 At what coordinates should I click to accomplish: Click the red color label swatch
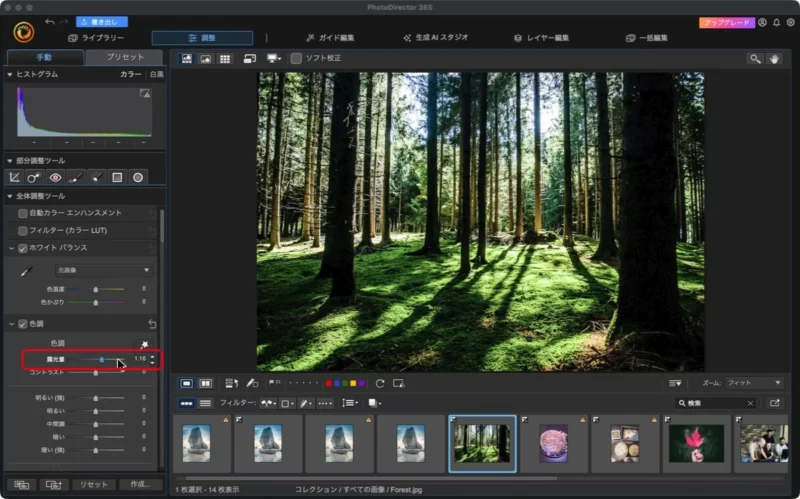click(329, 383)
